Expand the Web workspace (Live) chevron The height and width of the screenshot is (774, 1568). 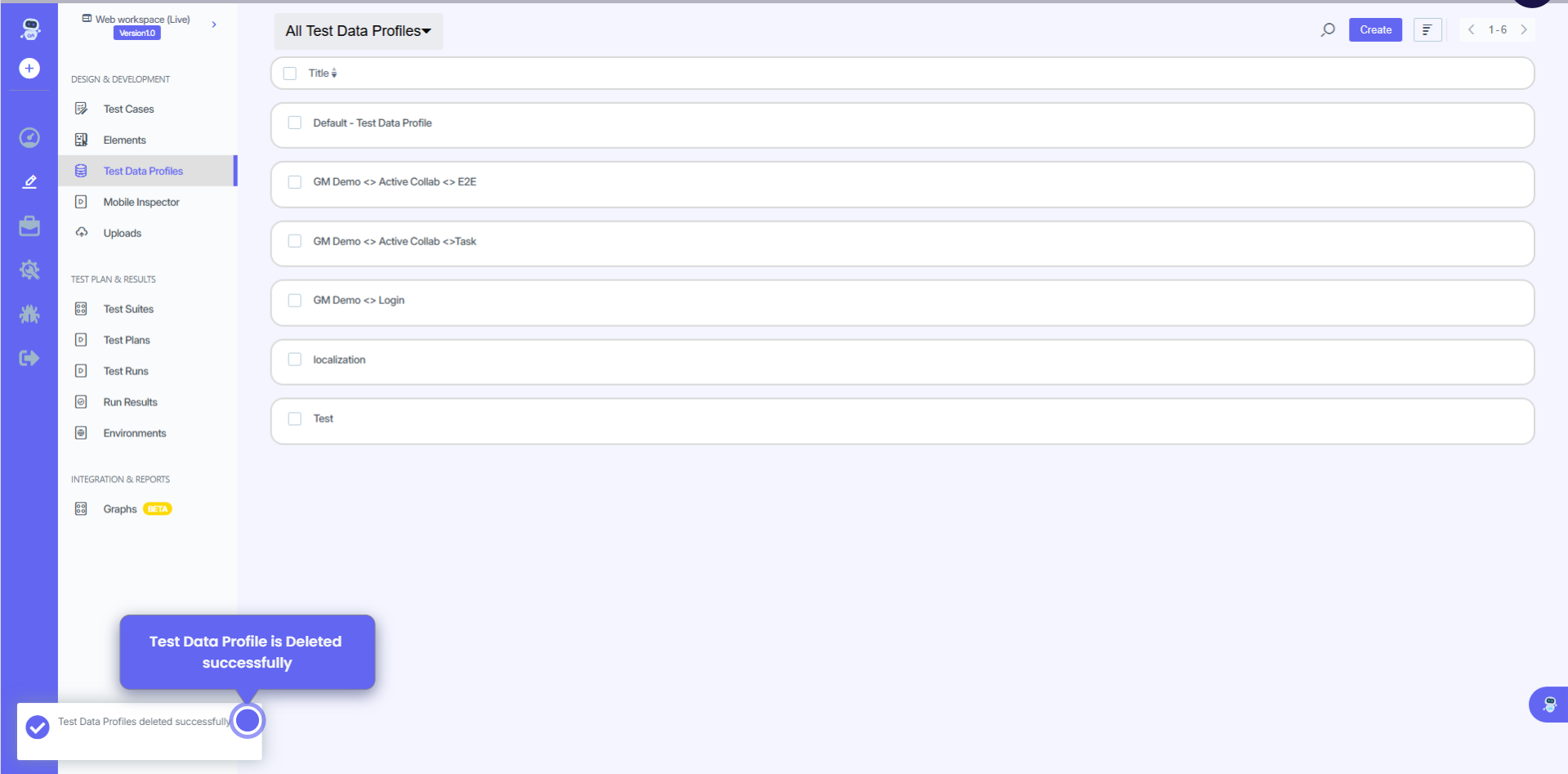214,25
